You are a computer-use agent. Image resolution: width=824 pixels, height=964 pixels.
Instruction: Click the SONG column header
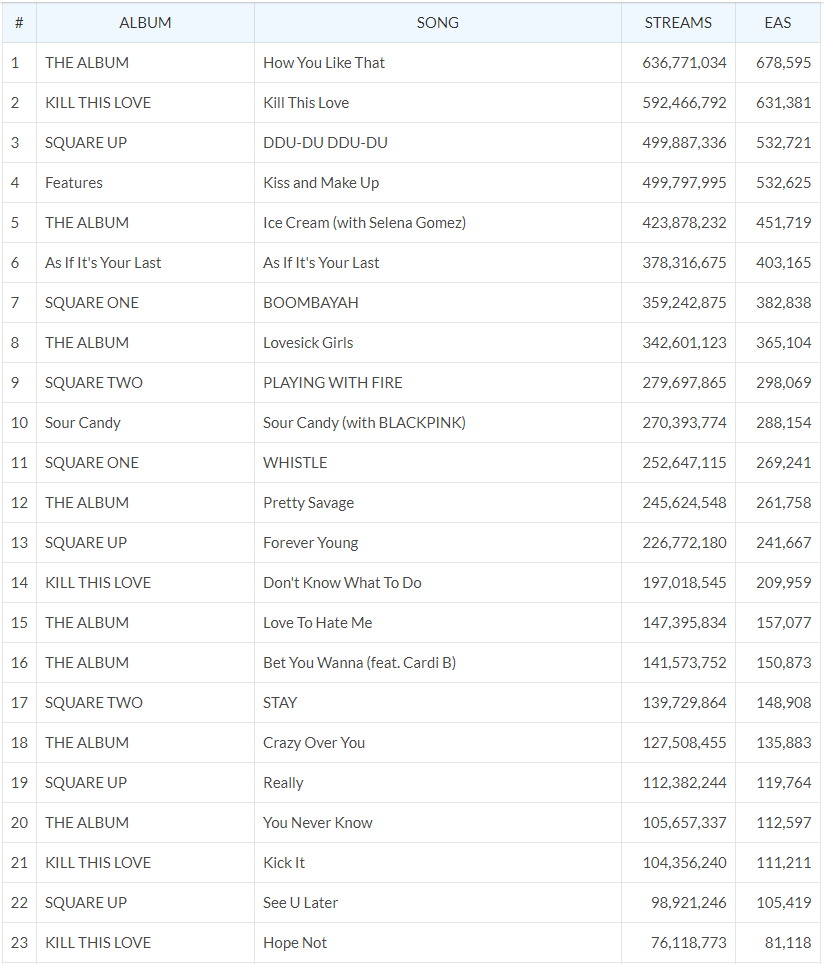[x=437, y=22]
